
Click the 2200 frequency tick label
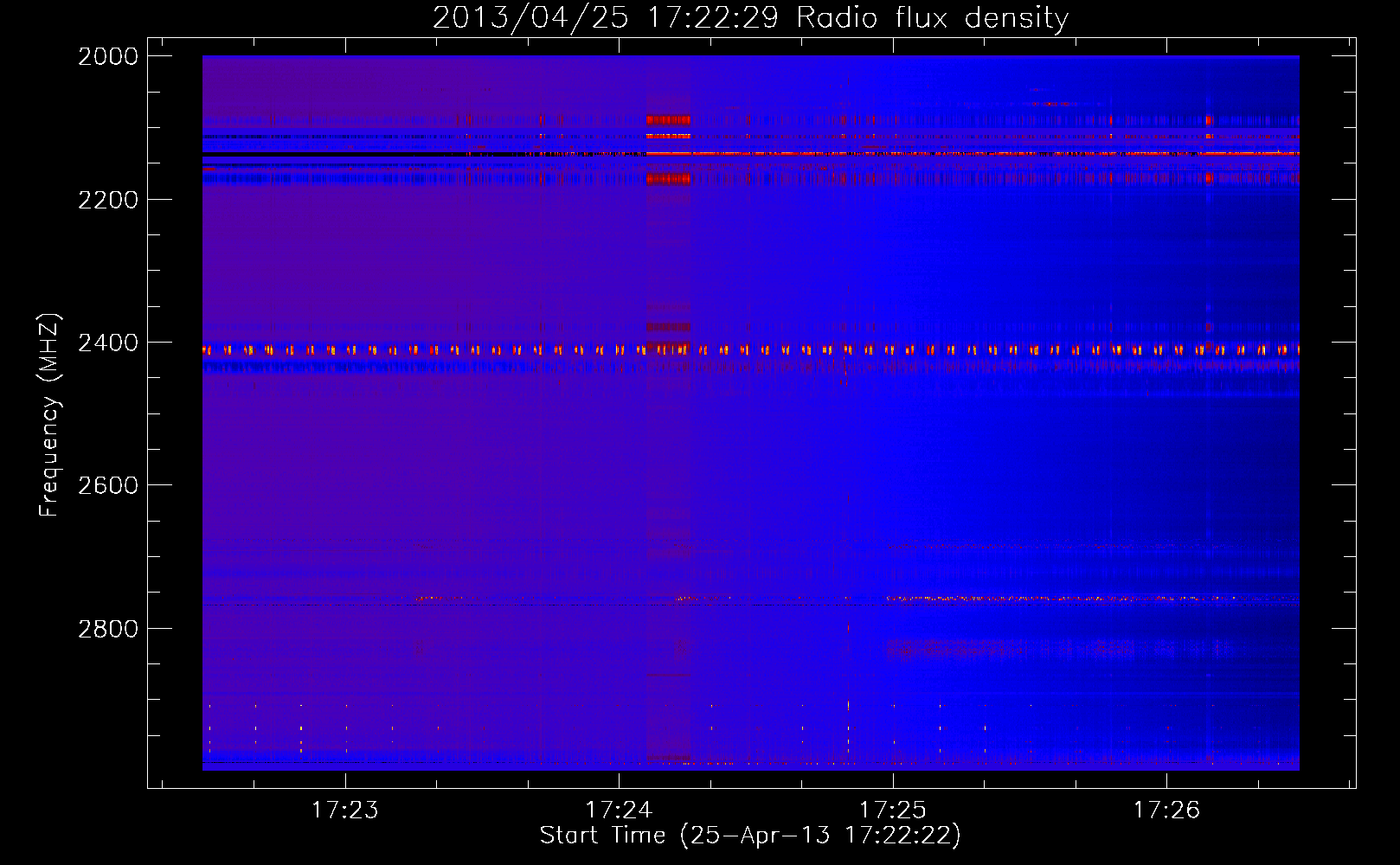tap(108, 200)
